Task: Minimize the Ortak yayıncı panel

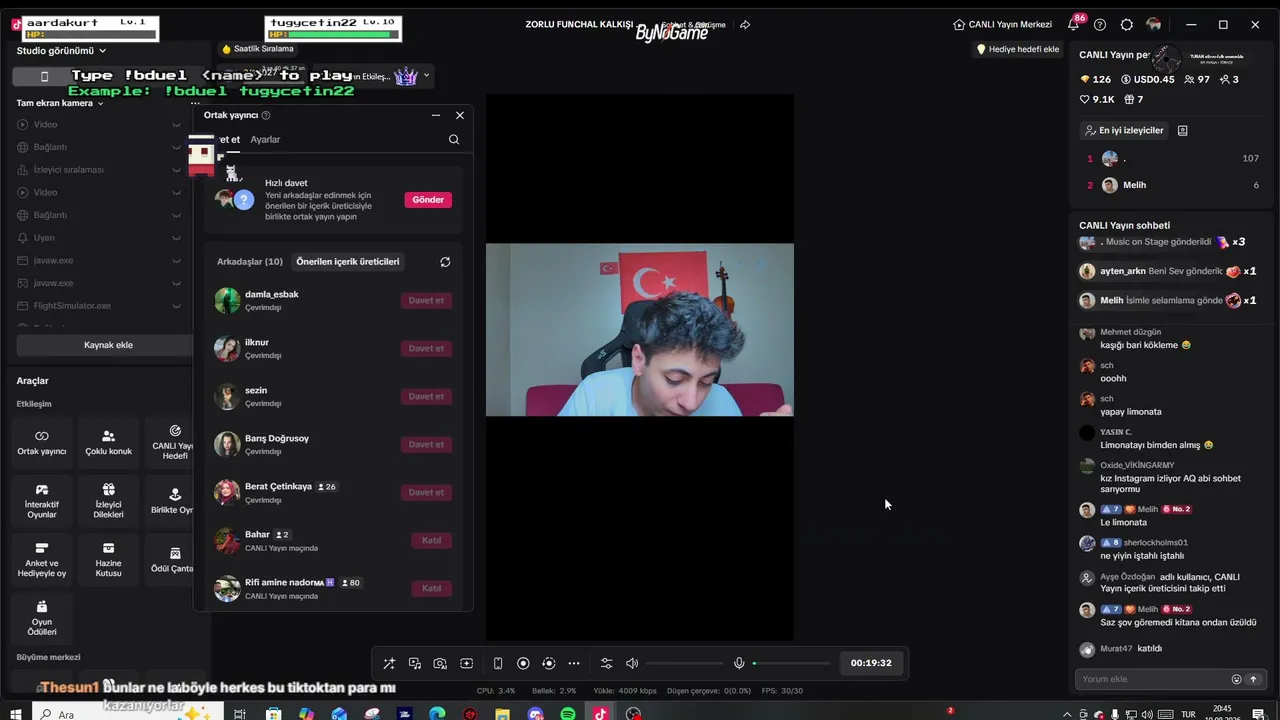Action: tap(436, 115)
